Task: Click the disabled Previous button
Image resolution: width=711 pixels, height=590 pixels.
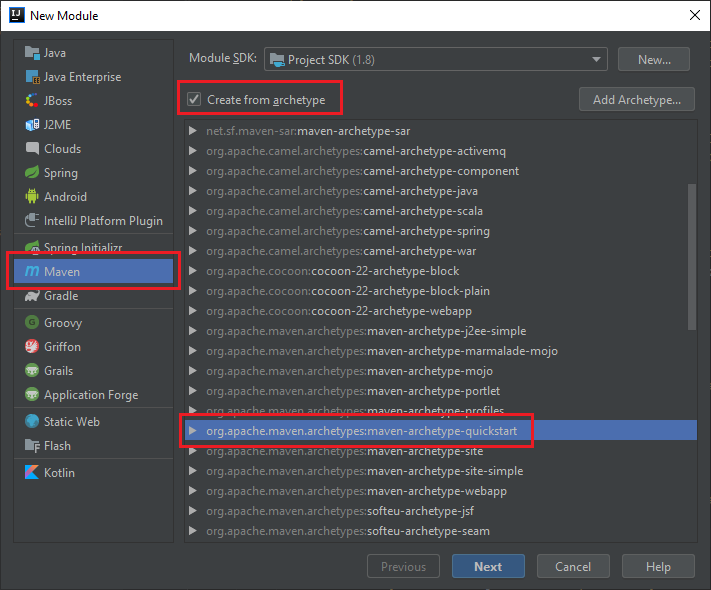Action: point(403,566)
